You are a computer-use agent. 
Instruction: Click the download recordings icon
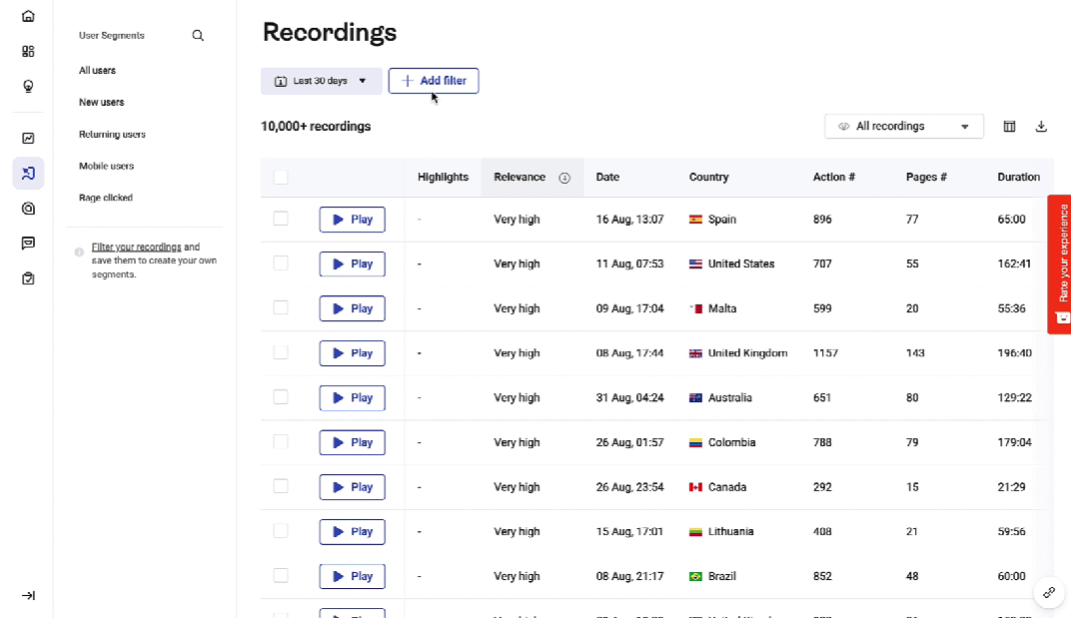click(1041, 127)
